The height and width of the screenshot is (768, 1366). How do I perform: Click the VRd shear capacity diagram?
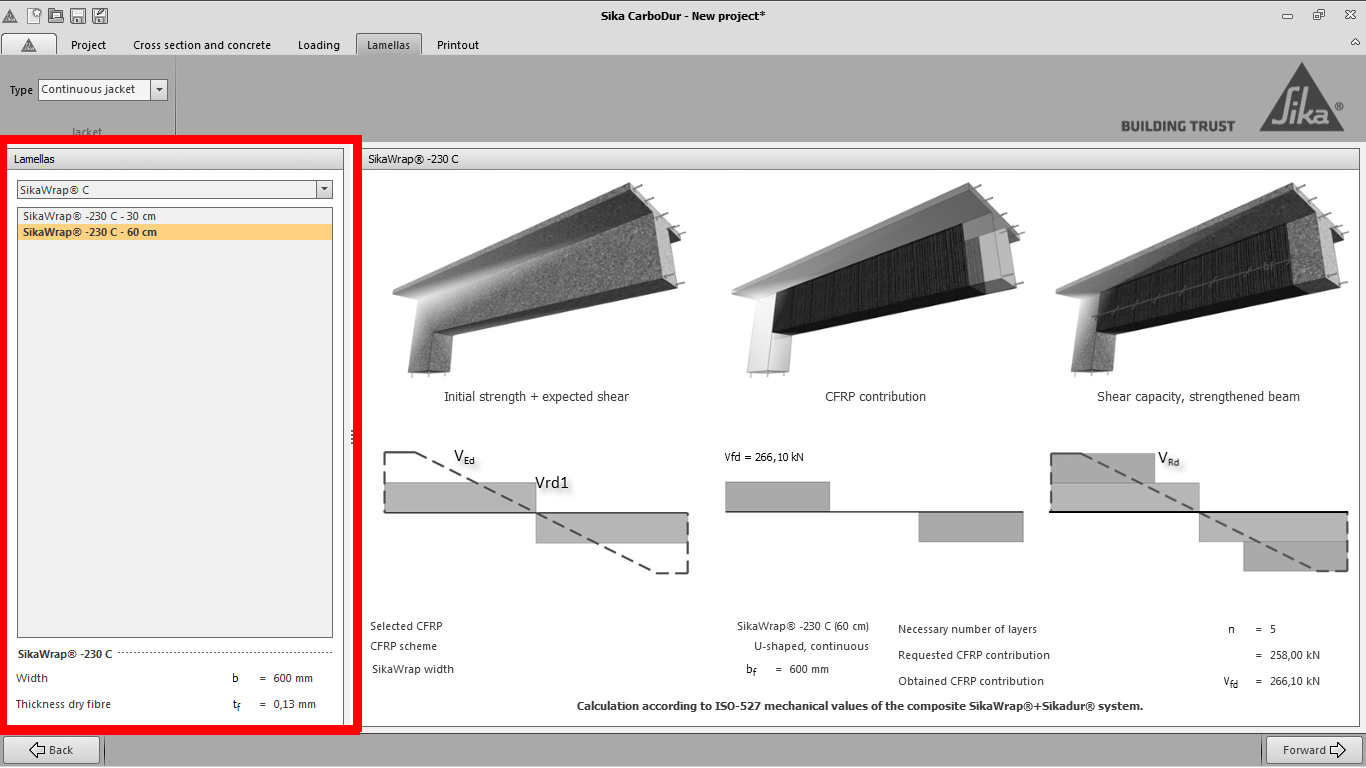(x=1198, y=511)
